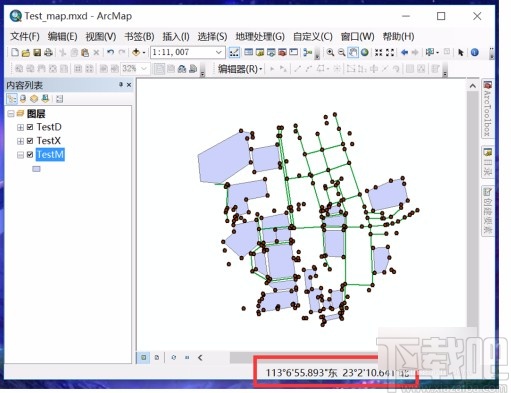The width and height of the screenshot is (511, 393).
Task: Launch ModelBuilder window
Action: tap(307, 52)
